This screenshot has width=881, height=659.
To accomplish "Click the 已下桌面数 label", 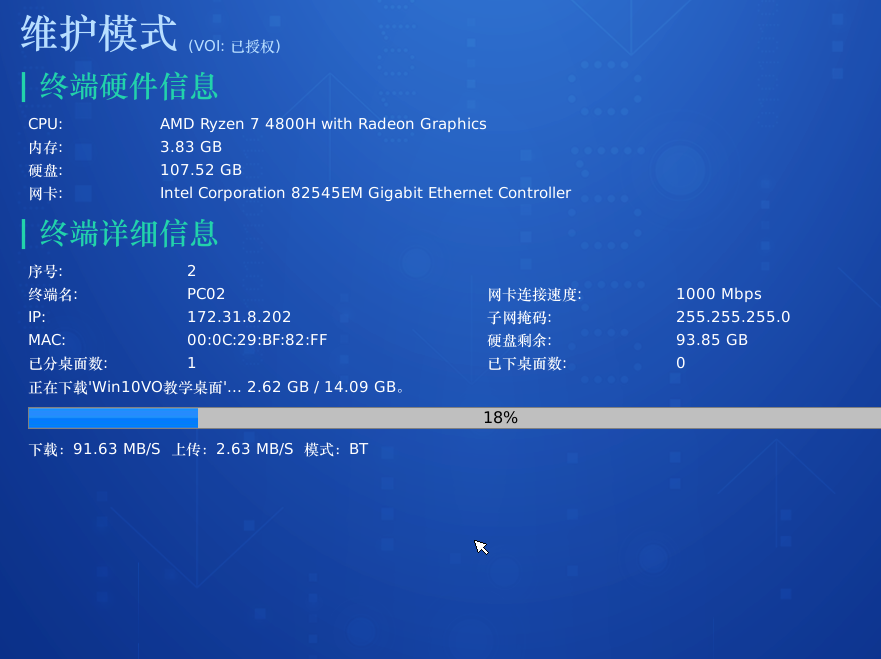I will point(527,364).
